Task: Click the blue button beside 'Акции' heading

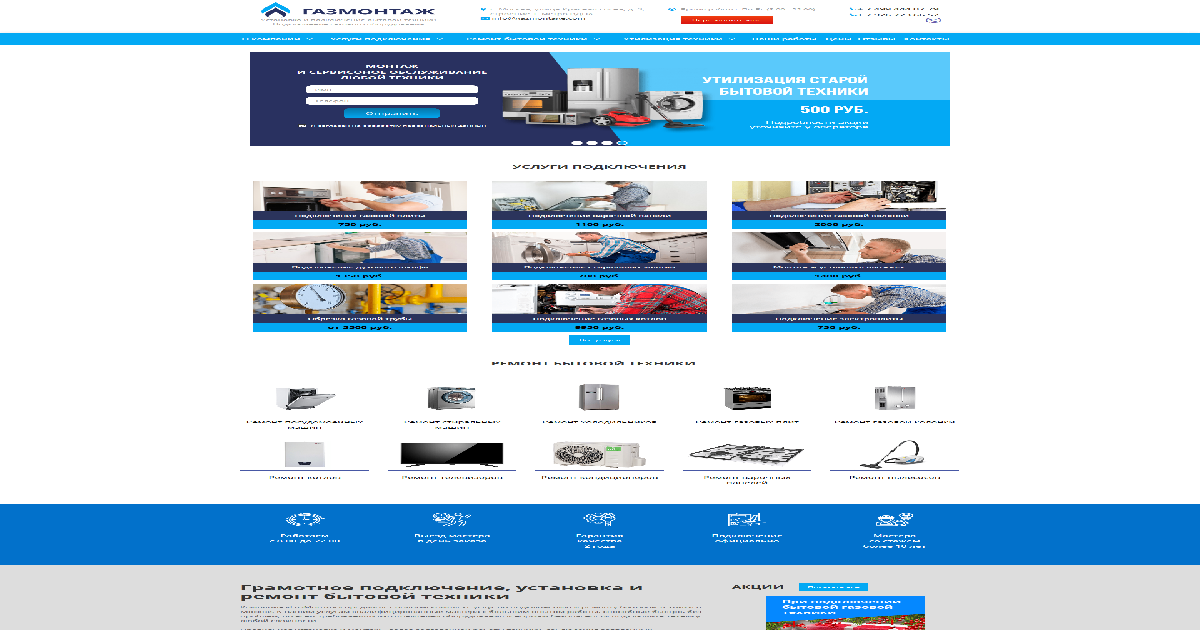Action: (x=833, y=588)
